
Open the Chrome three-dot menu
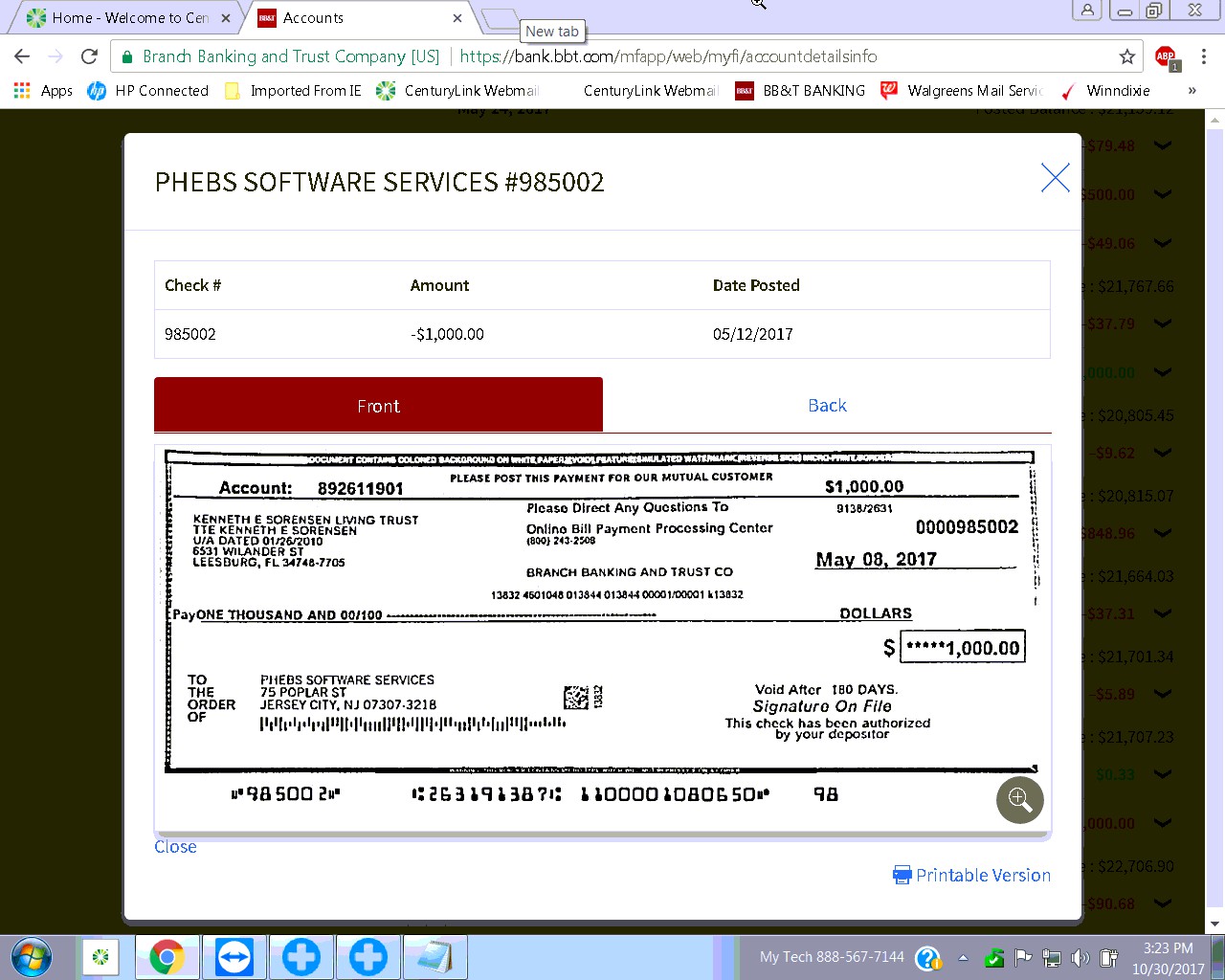click(1204, 56)
